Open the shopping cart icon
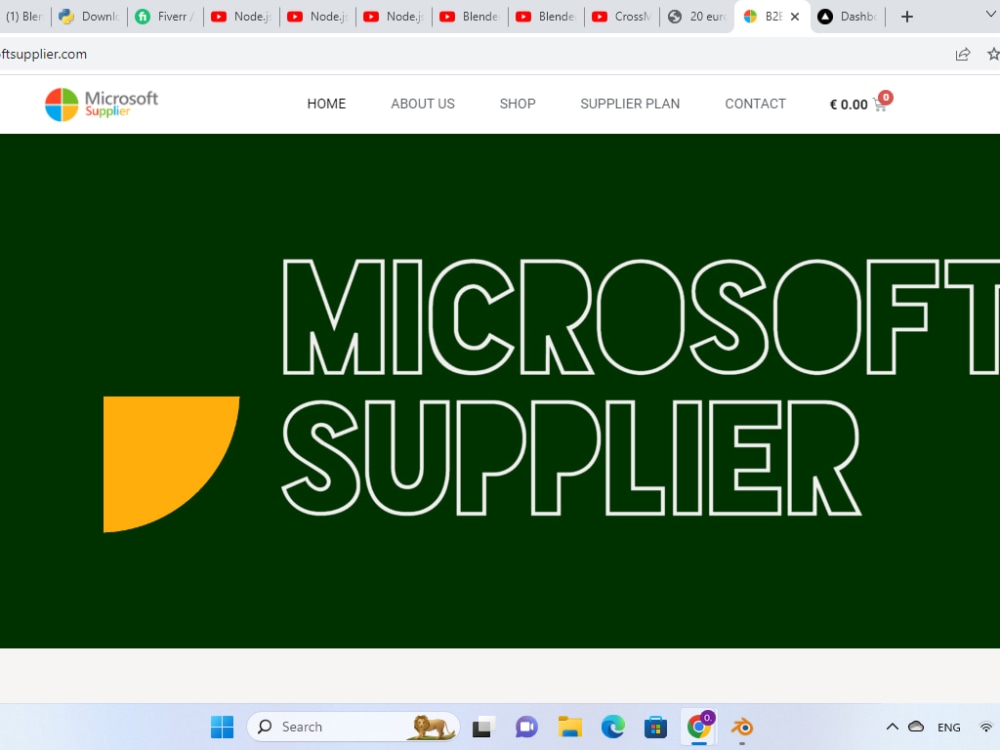 (881, 104)
